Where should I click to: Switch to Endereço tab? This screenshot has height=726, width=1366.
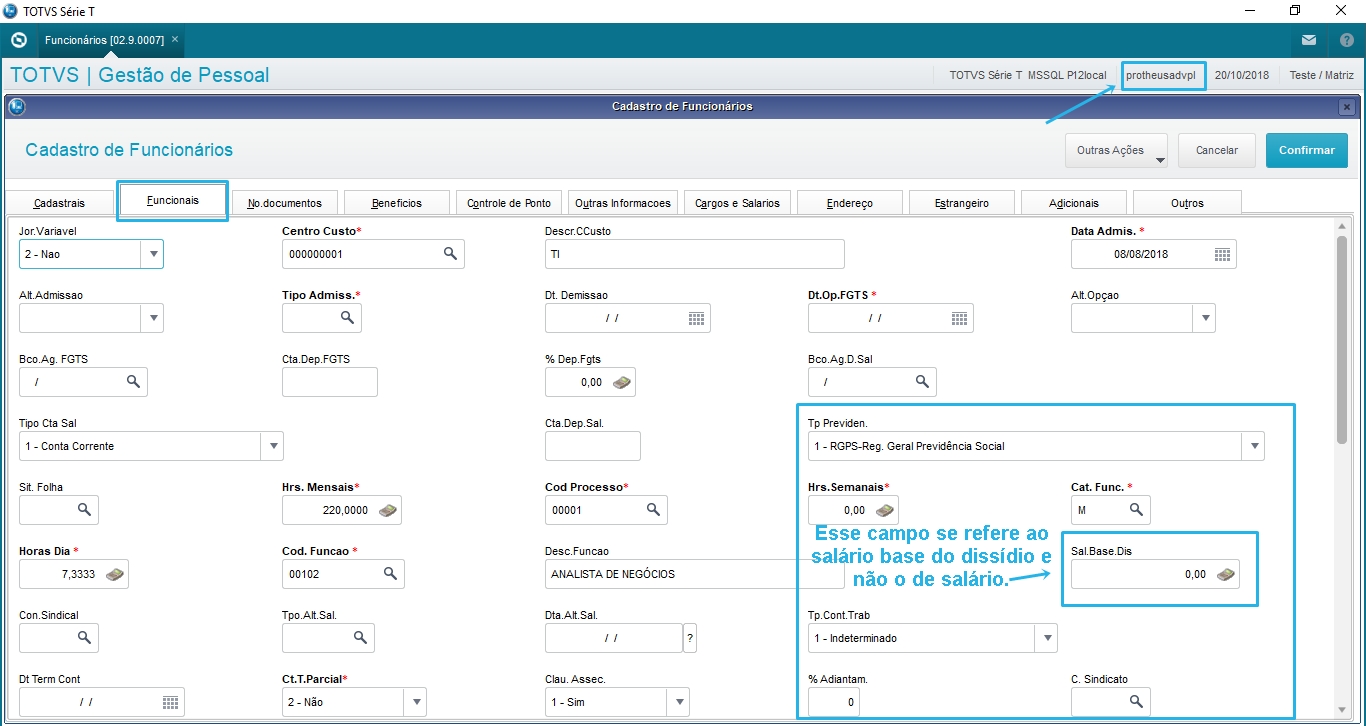click(x=850, y=203)
